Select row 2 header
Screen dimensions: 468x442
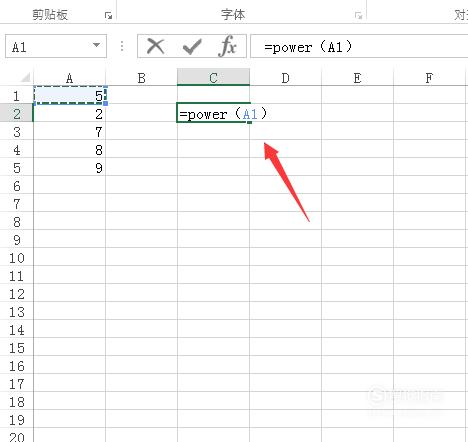tap(16, 114)
